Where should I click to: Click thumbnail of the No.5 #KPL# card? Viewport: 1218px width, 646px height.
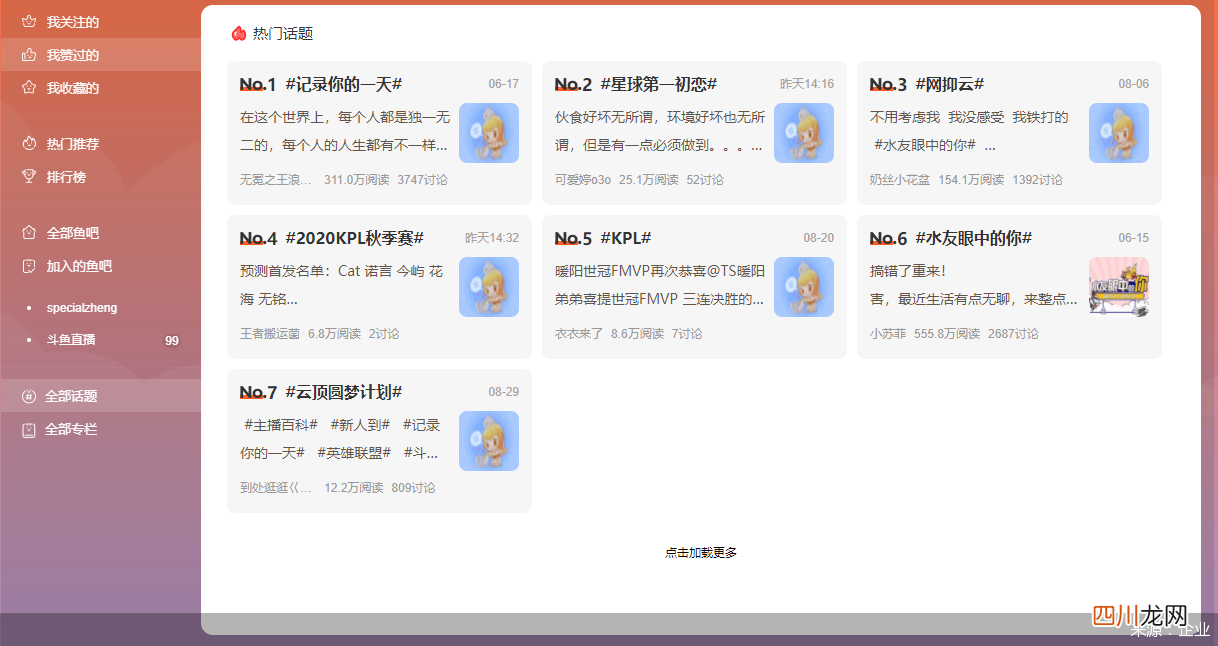click(804, 287)
